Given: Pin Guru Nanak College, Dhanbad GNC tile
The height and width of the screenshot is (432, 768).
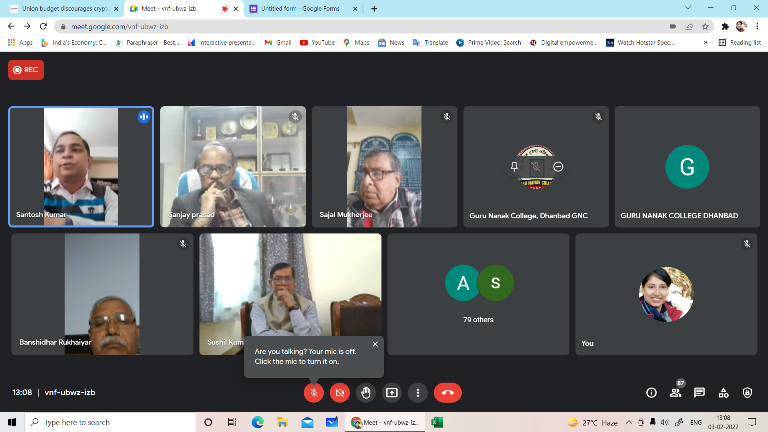Looking at the screenshot, I should (516, 167).
